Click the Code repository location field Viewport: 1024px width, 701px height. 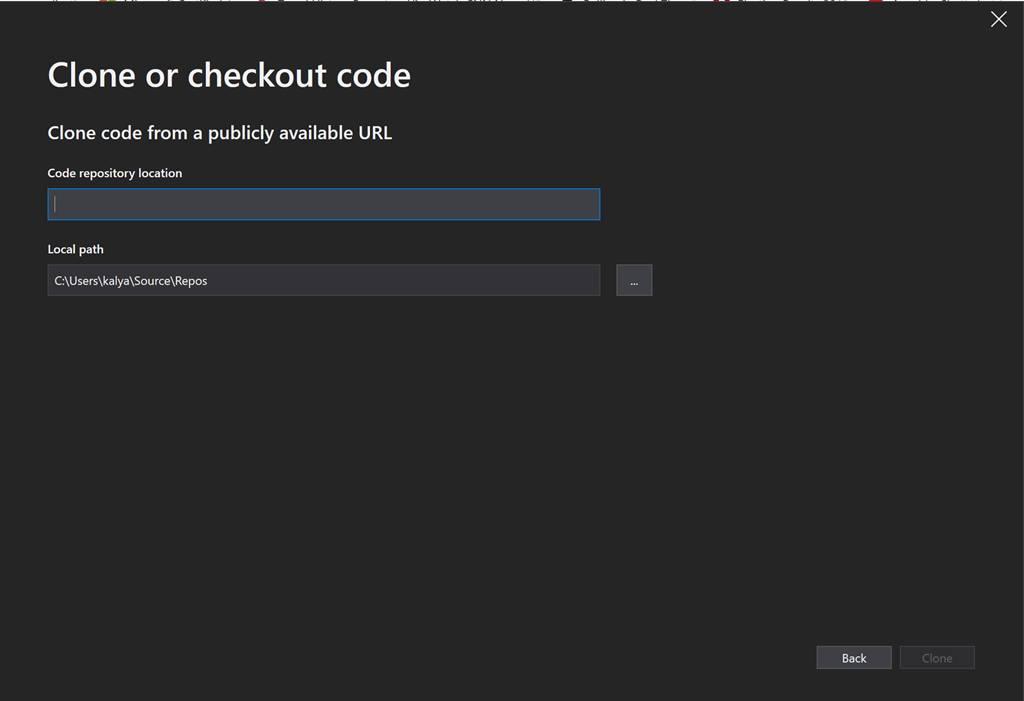(x=323, y=204)
